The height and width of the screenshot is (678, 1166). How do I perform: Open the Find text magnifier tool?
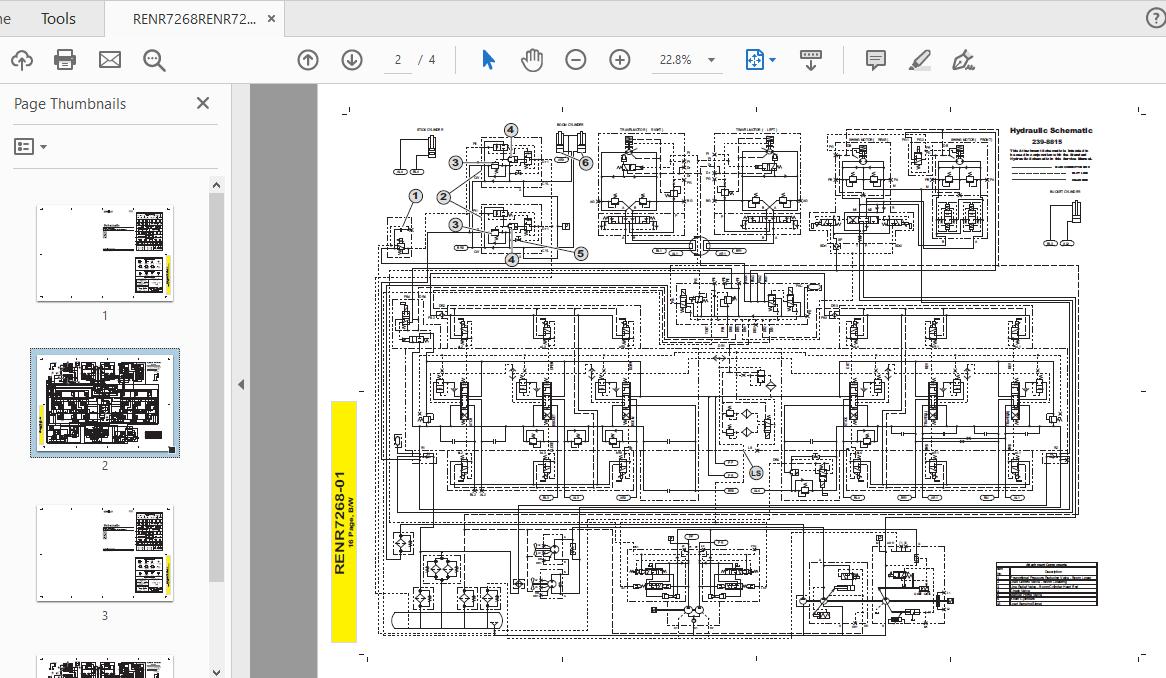click(x=155, y=60)
